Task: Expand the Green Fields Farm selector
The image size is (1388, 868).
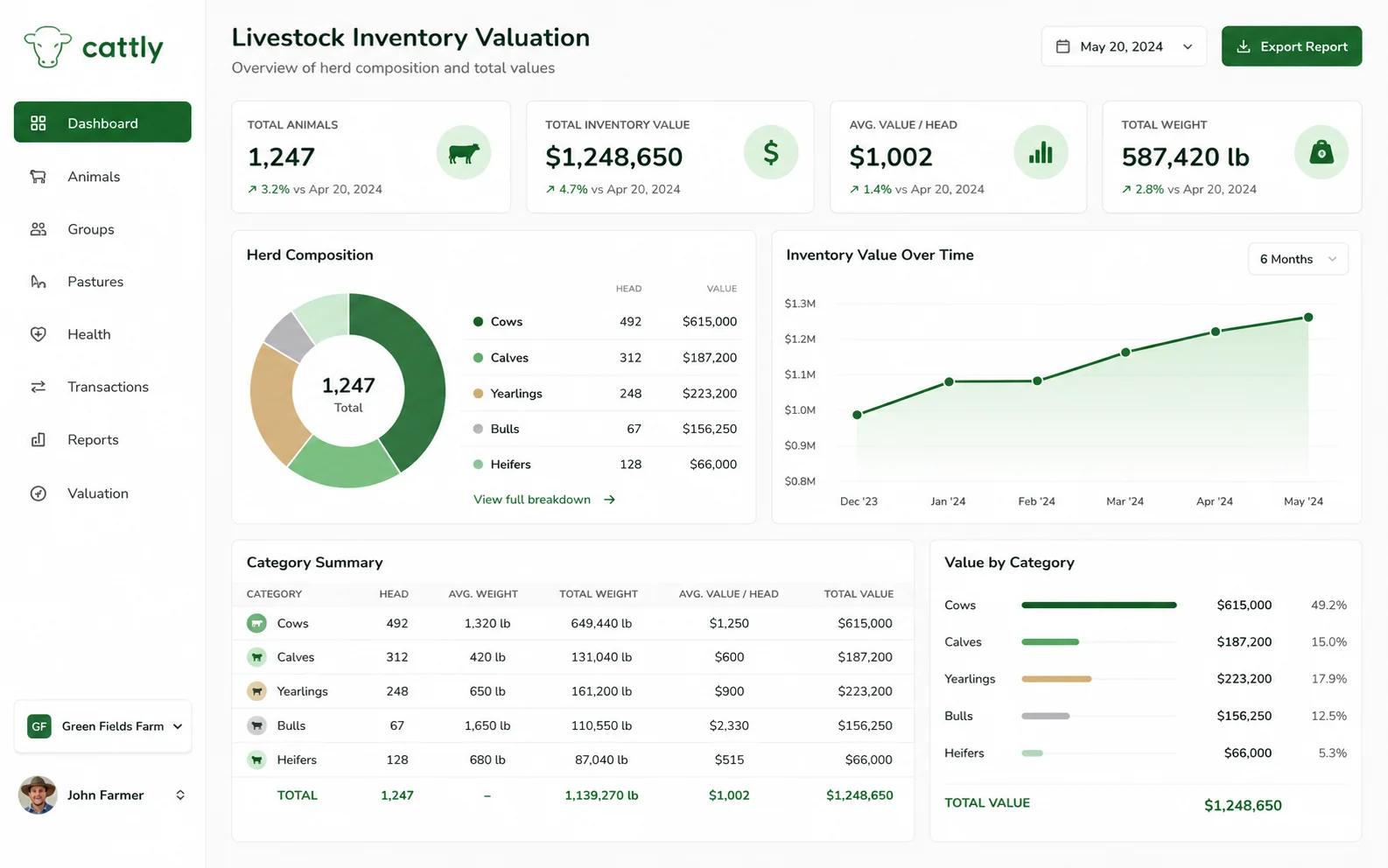Action: tap(102, 726)
